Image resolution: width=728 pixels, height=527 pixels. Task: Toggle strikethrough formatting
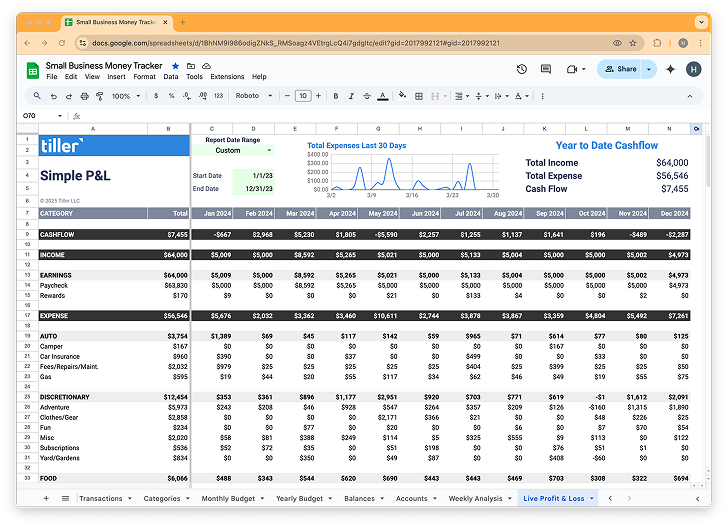tap(367, 96)
